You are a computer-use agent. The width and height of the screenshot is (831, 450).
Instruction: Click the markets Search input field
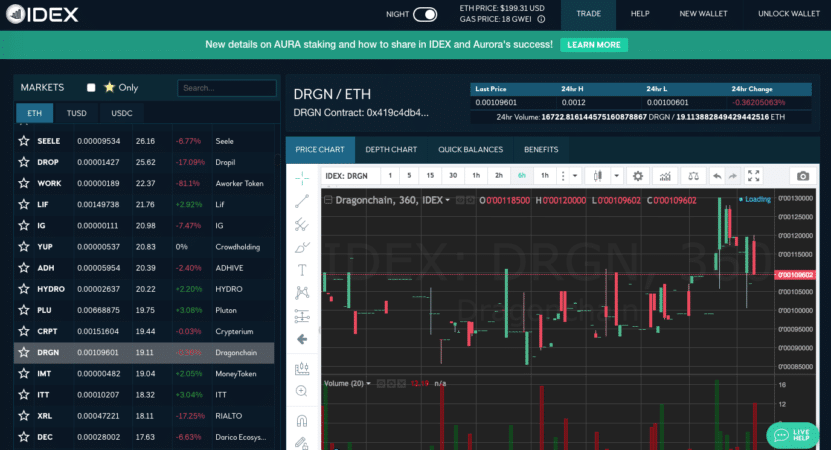[227, 88]
